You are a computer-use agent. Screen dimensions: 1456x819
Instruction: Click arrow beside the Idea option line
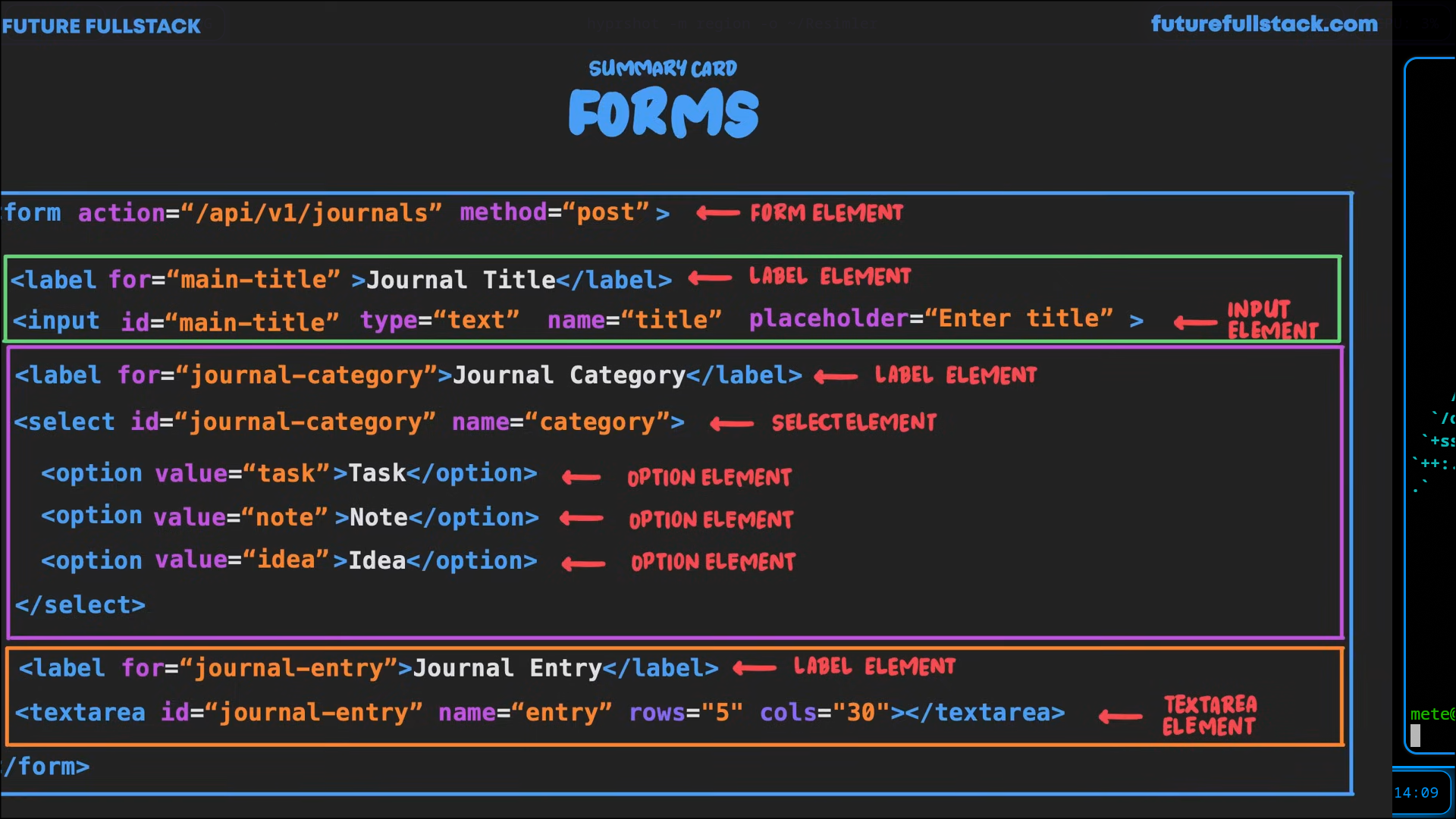coord(583,563)
